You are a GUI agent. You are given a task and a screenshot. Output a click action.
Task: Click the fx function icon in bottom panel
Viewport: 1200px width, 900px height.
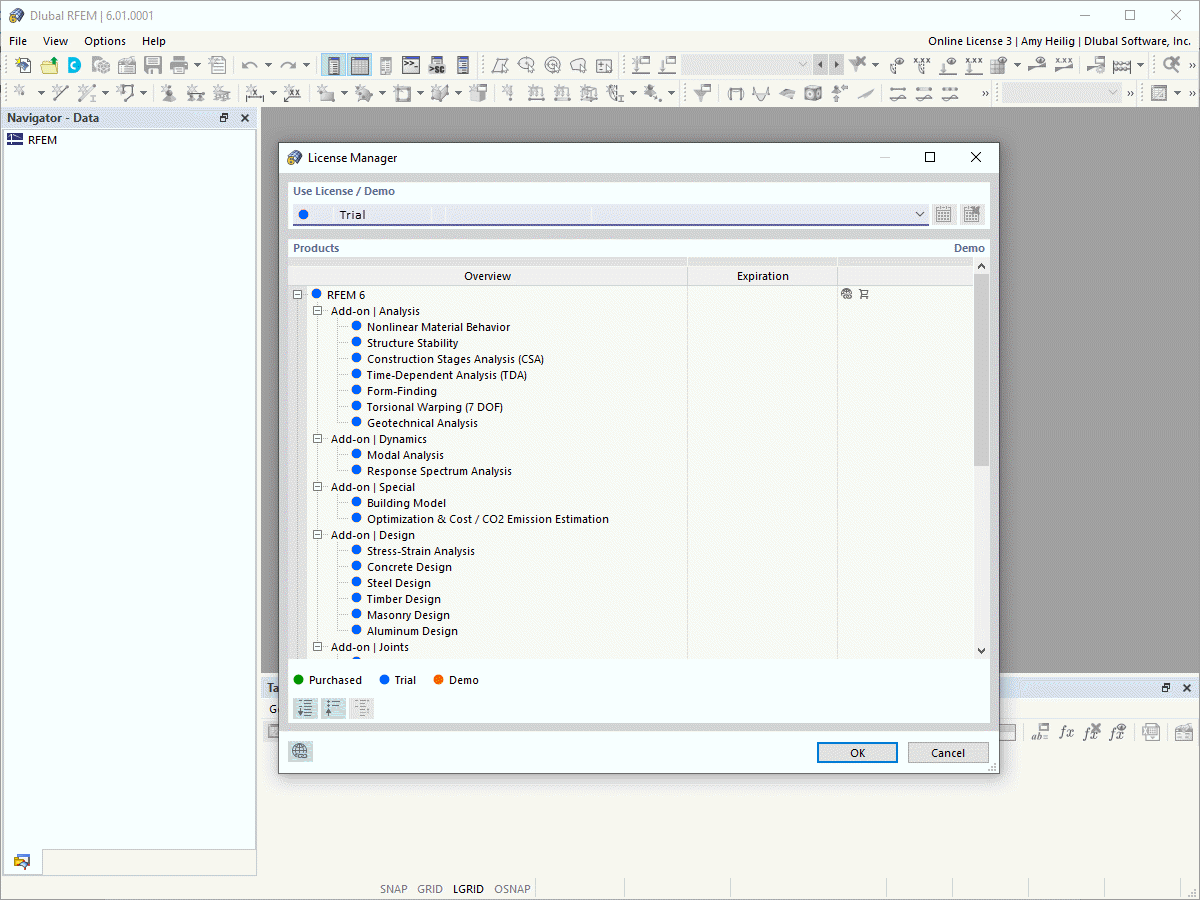[x=1066, y=732]
